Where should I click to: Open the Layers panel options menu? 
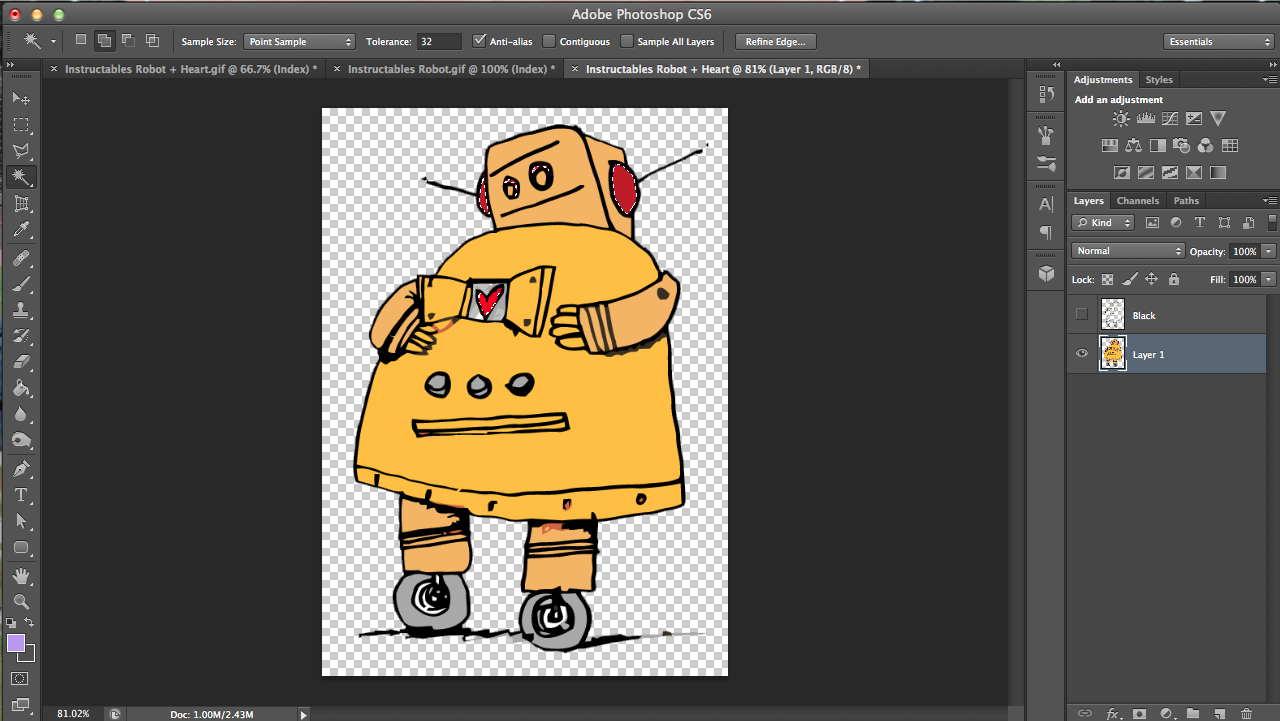[x=1270, y=200]
